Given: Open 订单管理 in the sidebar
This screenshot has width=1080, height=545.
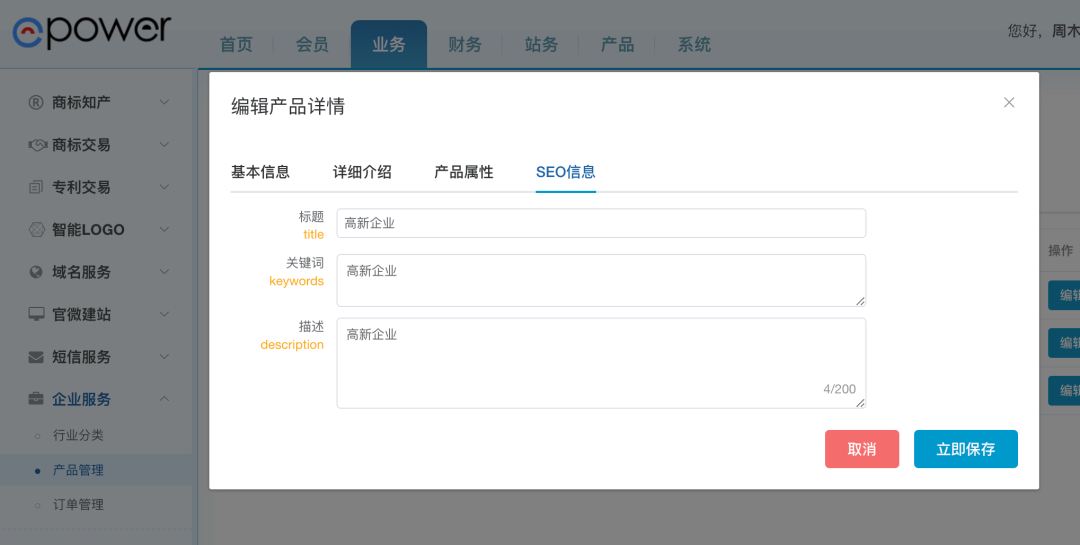Looking at the screenshot, I should (x=78, y=505).
